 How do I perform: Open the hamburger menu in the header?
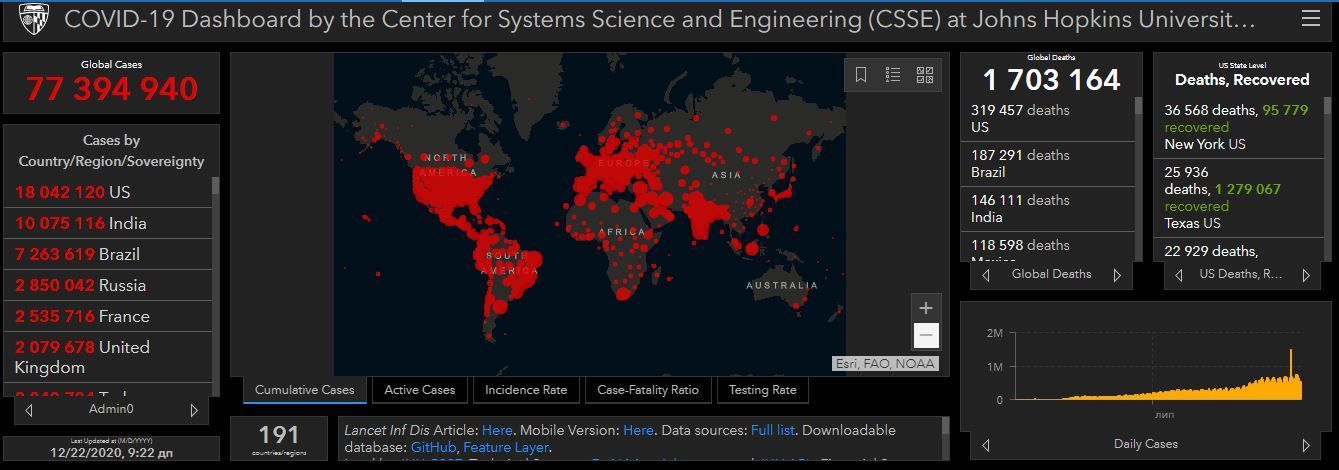tap(1310, 18)
